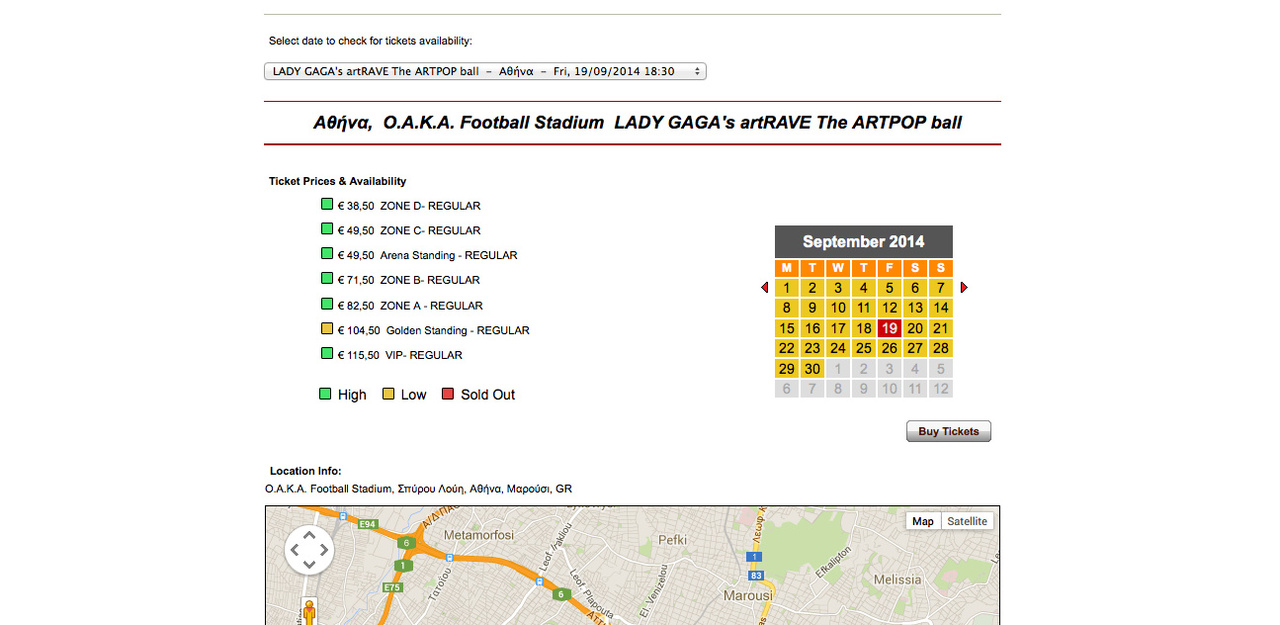Click the Marousi label on the map
1280x625 pixels.
tap(748, 595)
